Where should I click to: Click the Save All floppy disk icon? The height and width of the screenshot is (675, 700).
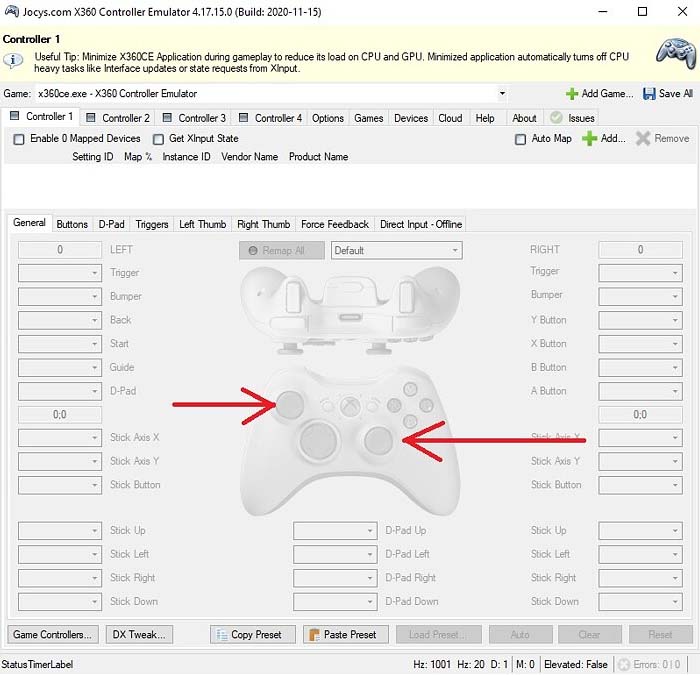coord(649,94)
